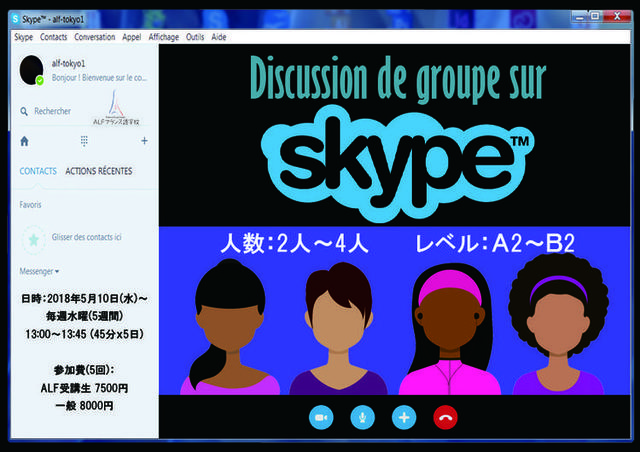
Task: Maximize the Skype window
Action: pyautogui.click(x=595, y=17)
